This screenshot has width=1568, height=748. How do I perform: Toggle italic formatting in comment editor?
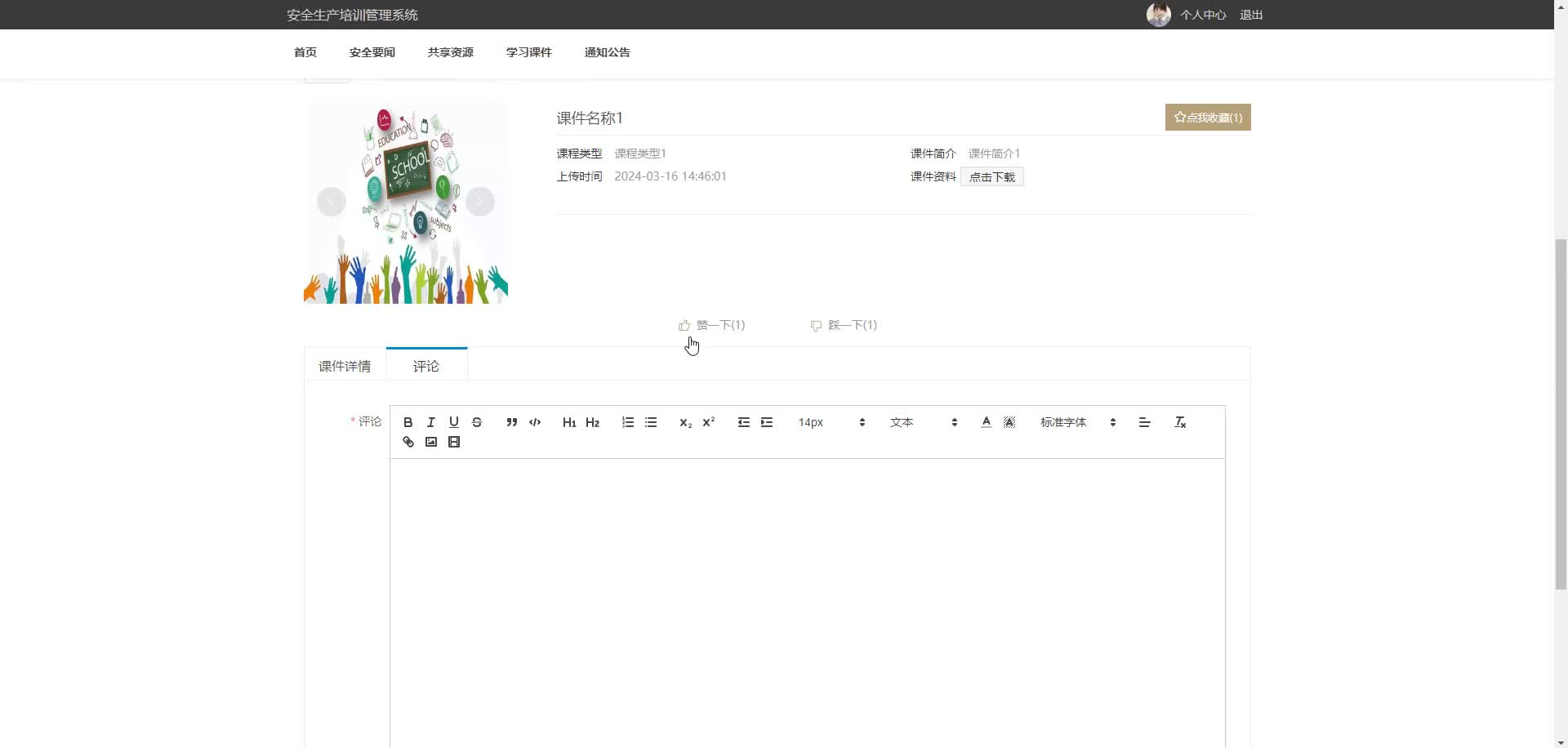[x=430, y=422]
